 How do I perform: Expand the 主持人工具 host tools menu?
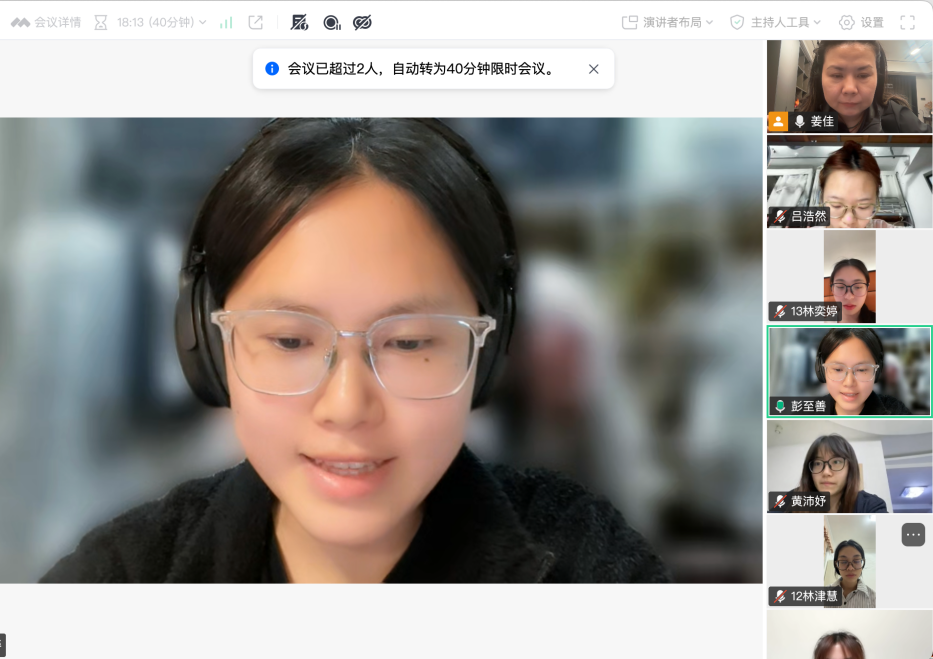point(776,22)
